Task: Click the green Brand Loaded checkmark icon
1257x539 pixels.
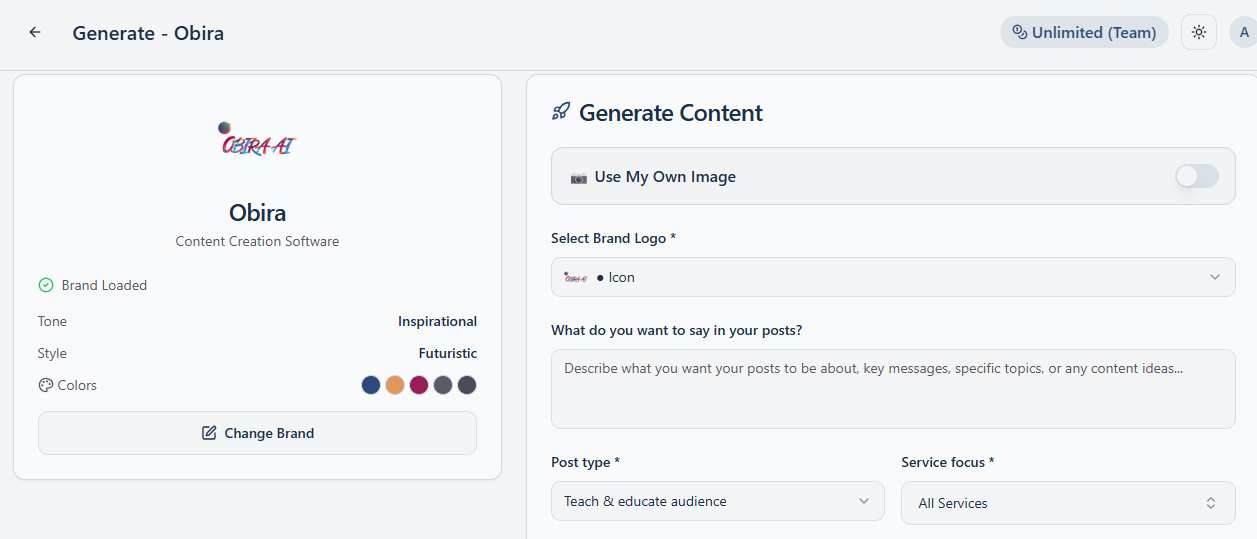Action: coord(46,285)
